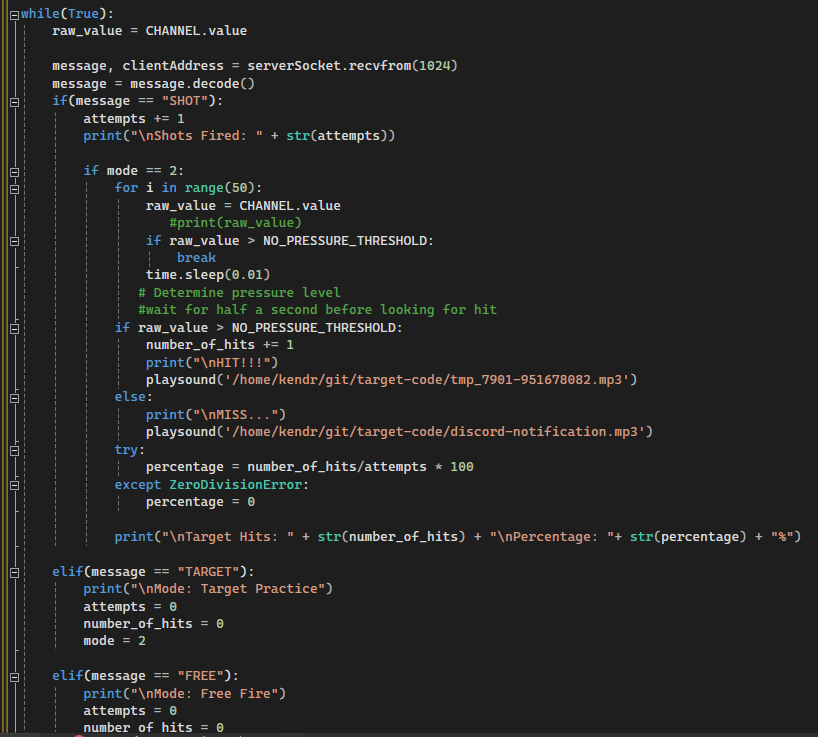Viewport: 818px width, 737px height.
Task: Click on serverSocket.recvfrom(1024) call
Action: coord(352,66)
